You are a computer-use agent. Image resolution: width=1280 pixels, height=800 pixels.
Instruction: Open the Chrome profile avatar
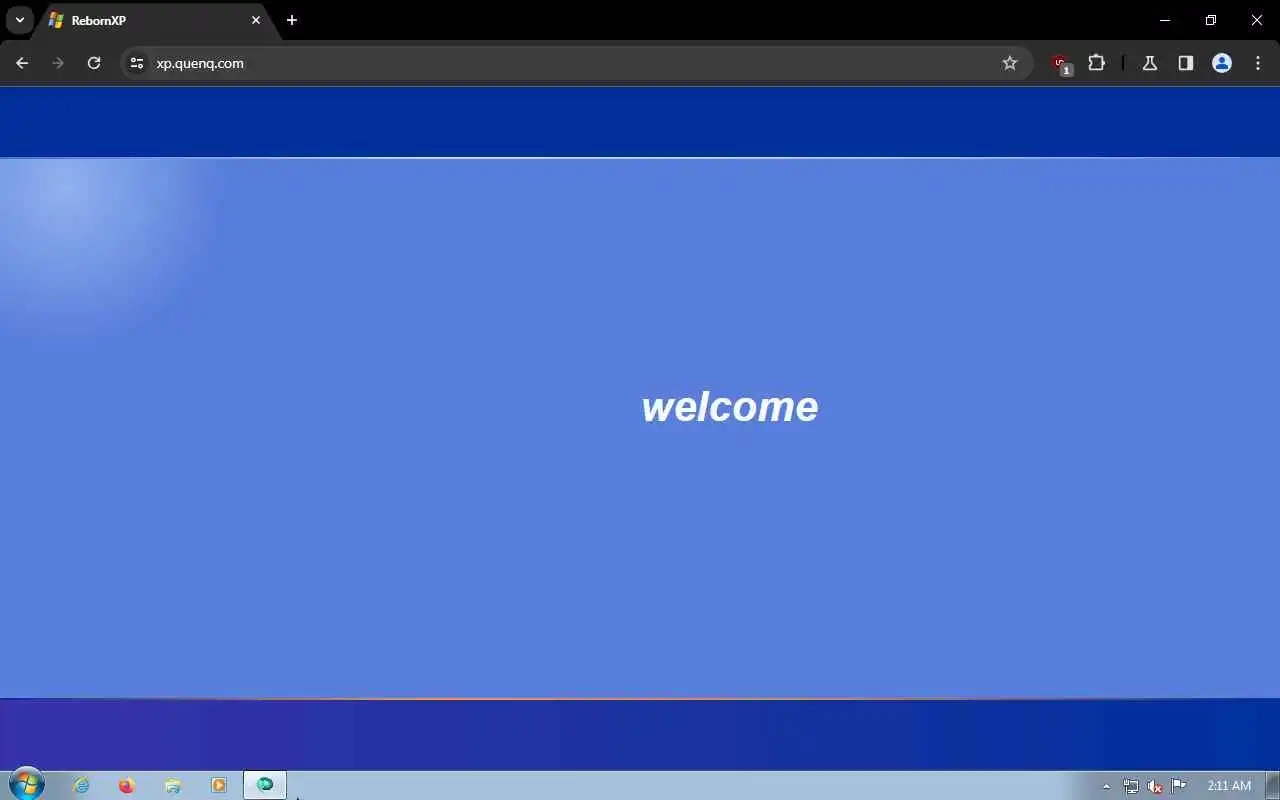click(x=1222, y=63)
